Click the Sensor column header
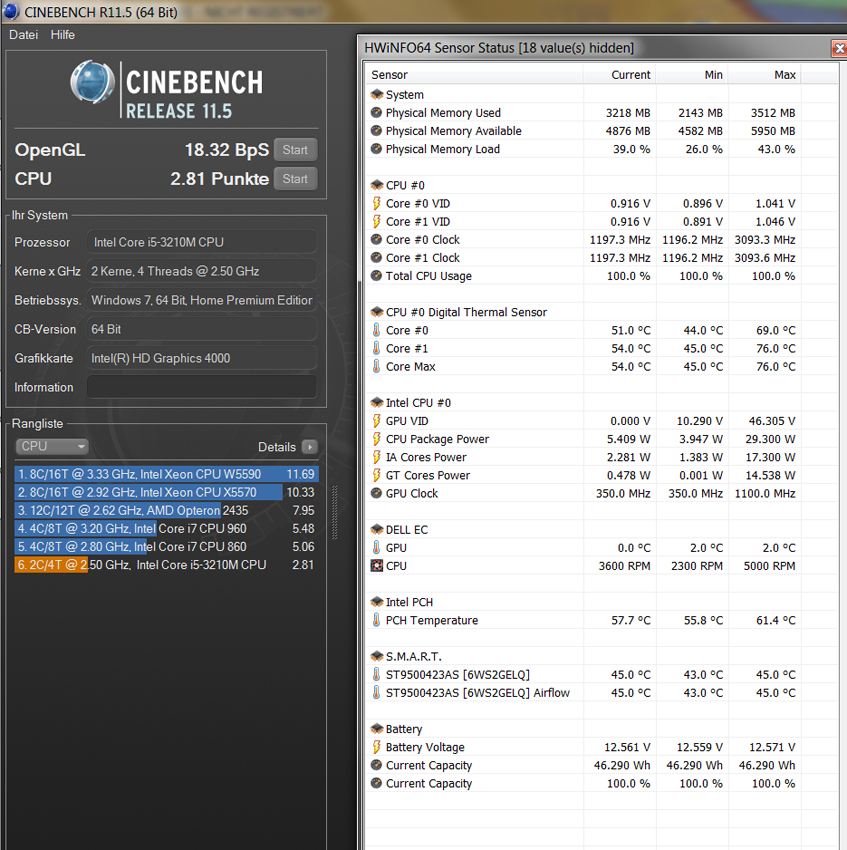The image size is (847, 850). pyautogui.click(x=474, y=75)
